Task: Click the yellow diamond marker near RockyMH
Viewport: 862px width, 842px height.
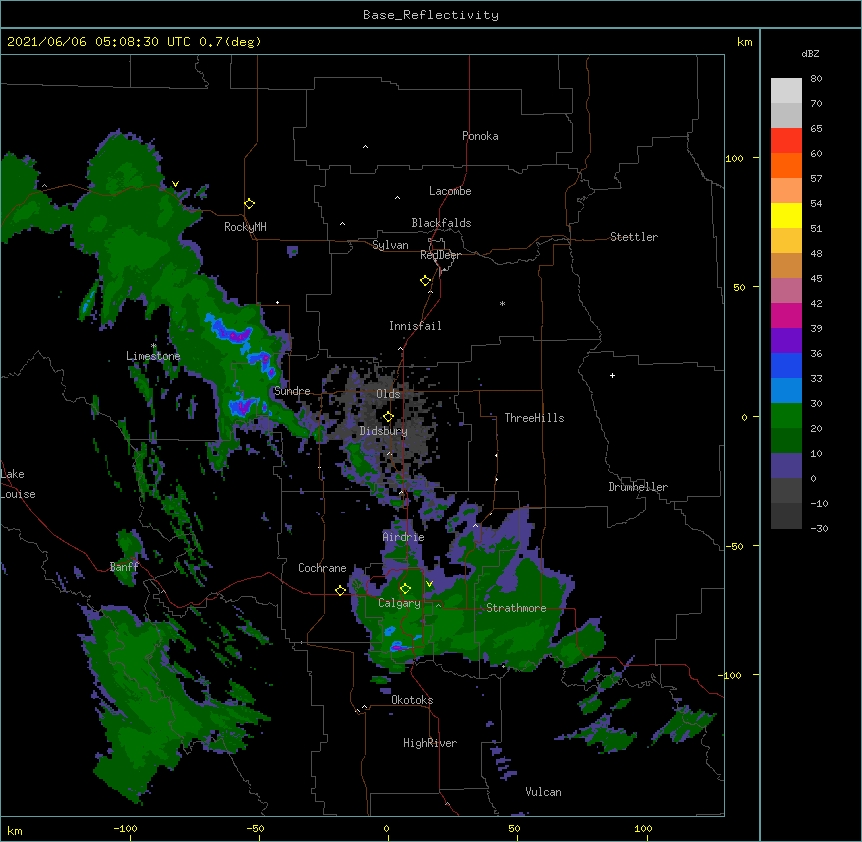Action: pos(249,204)
